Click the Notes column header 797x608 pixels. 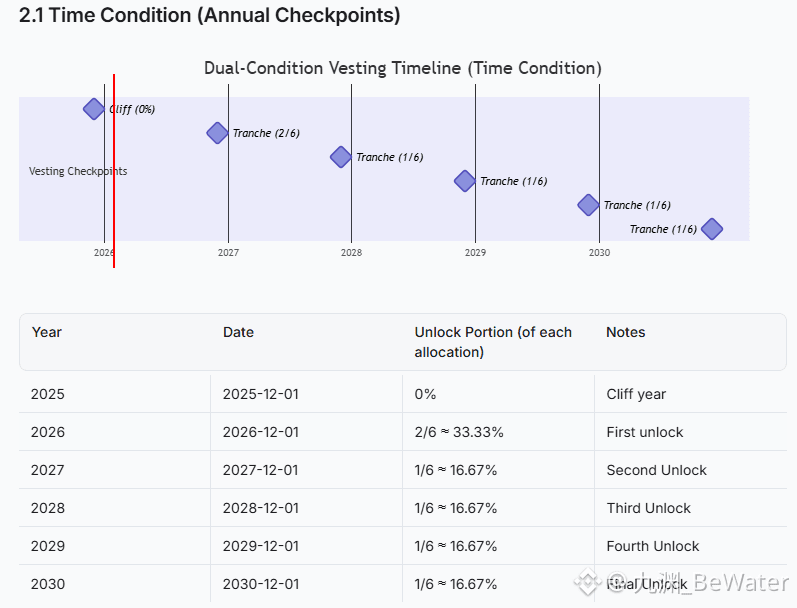[626, 332]
